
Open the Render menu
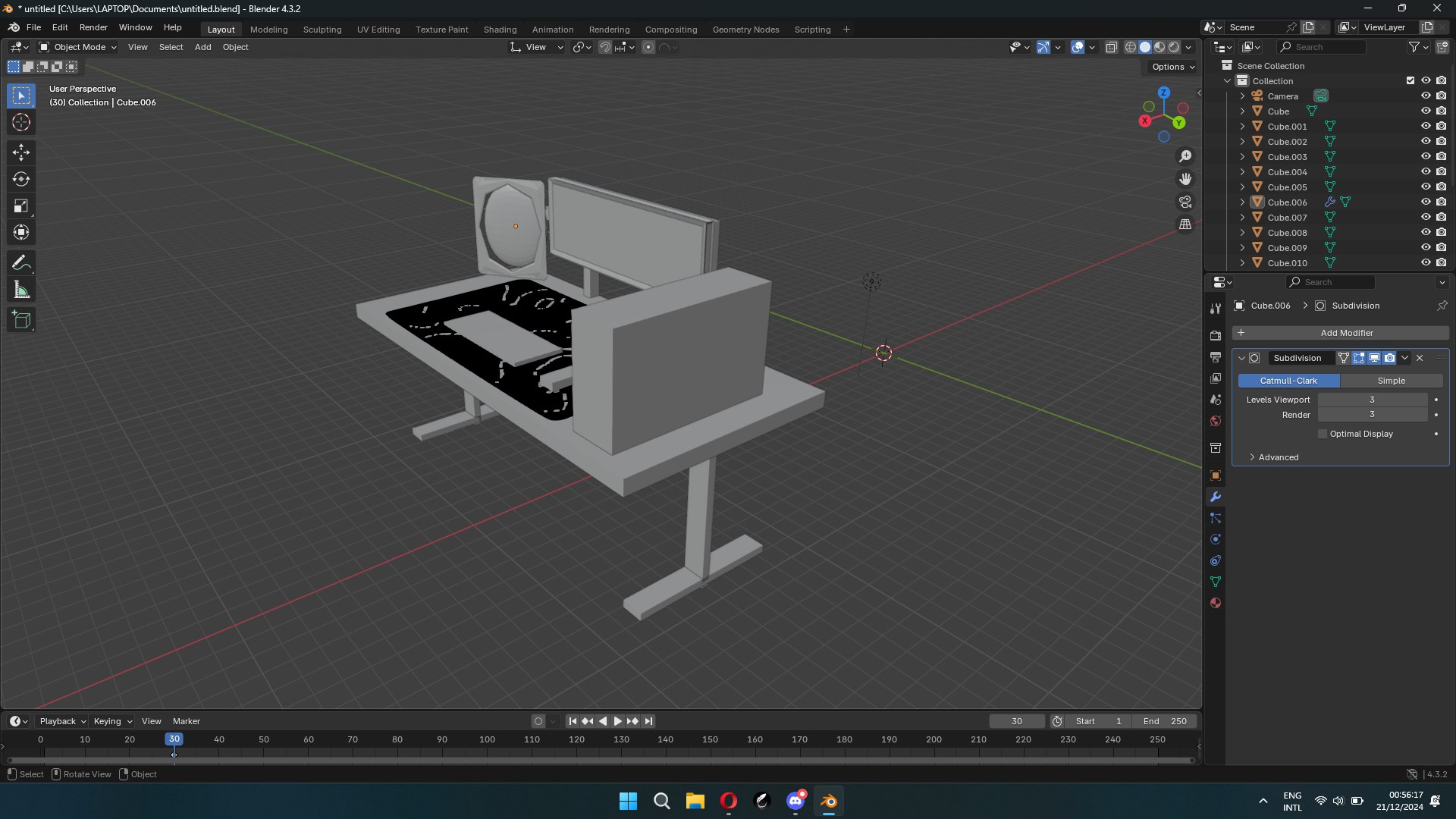93,27
